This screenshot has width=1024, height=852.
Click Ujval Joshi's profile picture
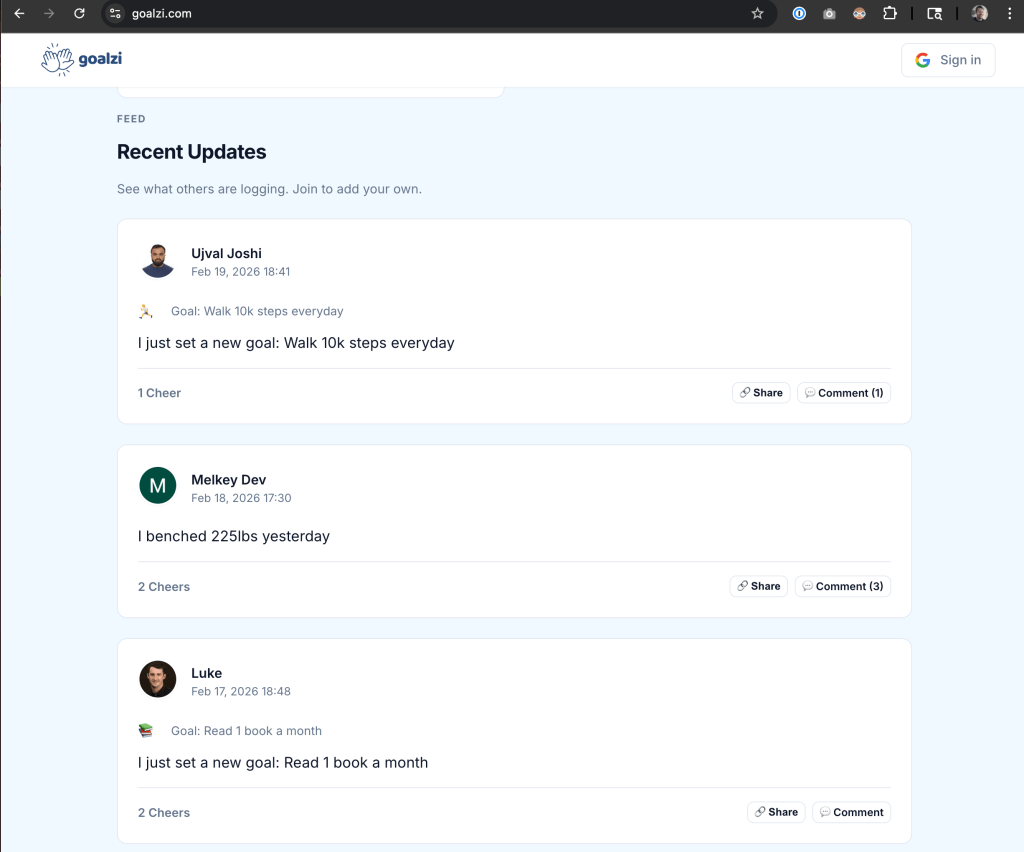(157, 260)
